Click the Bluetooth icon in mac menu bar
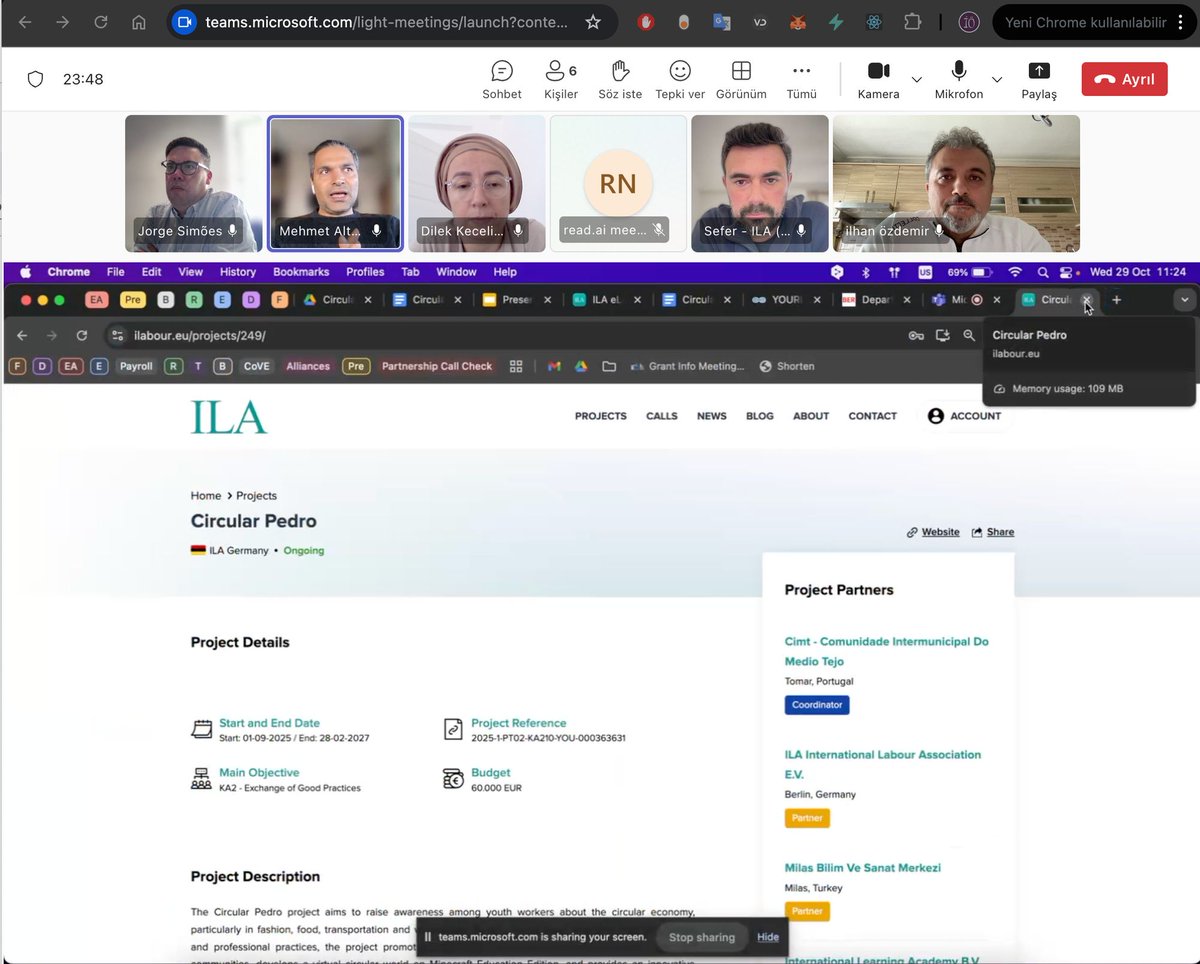Screen dimensions: 1200x964 (x=865, y=272)
